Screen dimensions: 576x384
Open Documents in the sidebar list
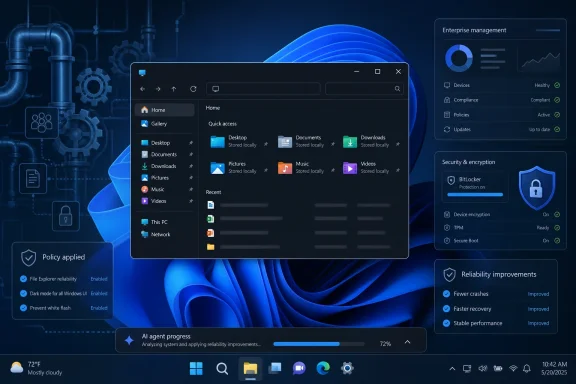click(165, 154)
